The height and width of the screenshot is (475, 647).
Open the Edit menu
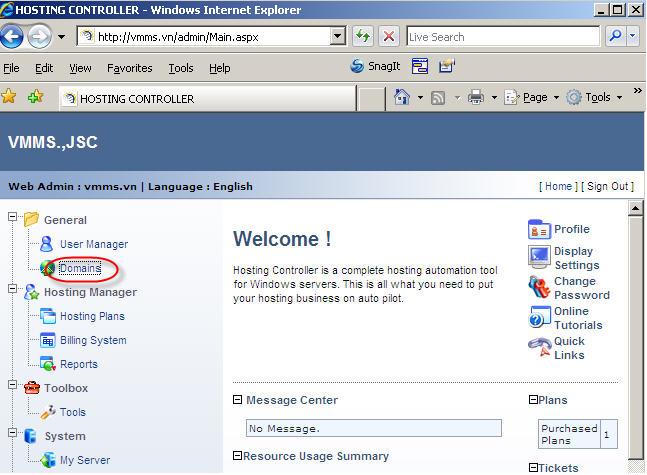click(44, 68)
